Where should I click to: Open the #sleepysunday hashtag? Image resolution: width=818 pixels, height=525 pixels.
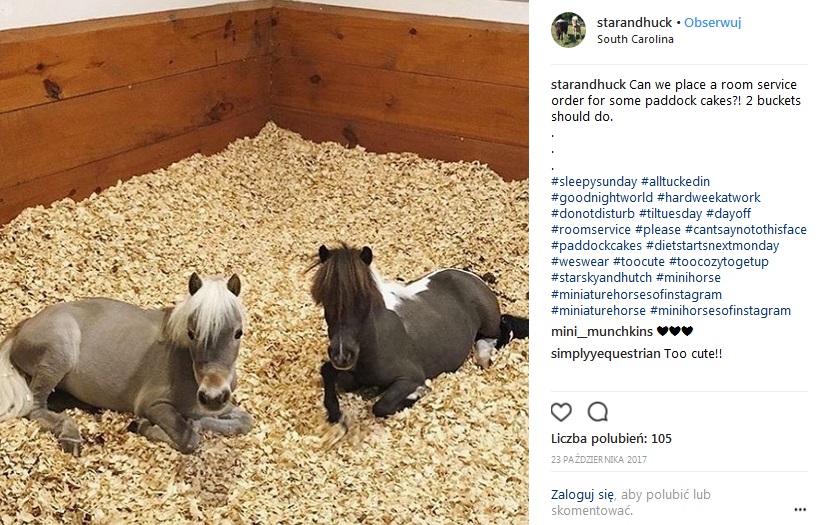click(594, 182)
